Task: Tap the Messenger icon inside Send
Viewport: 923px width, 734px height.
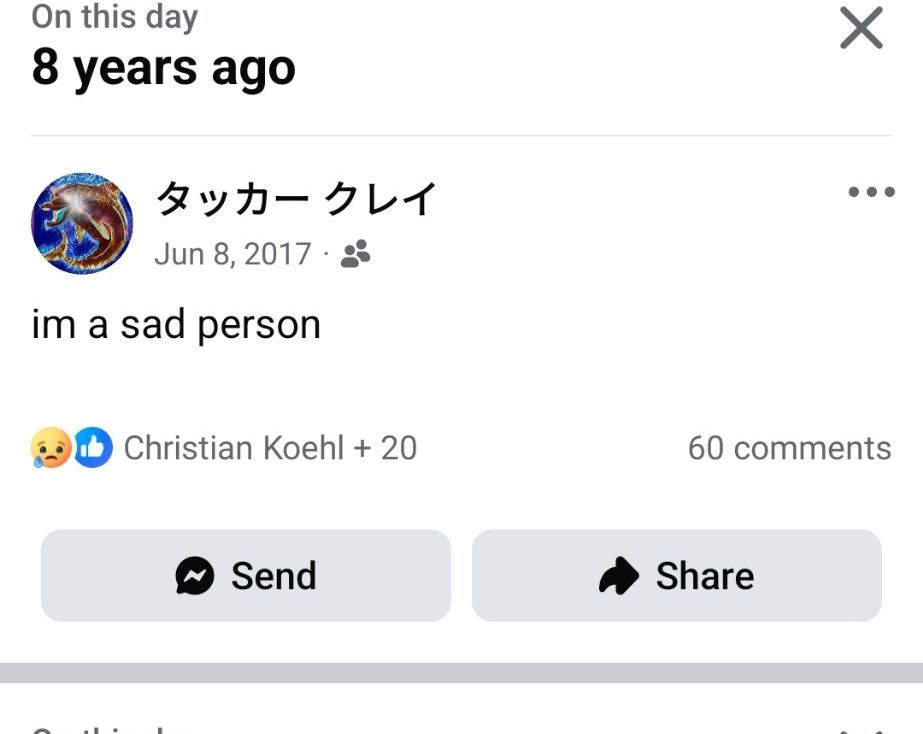Action: (195, 576)
